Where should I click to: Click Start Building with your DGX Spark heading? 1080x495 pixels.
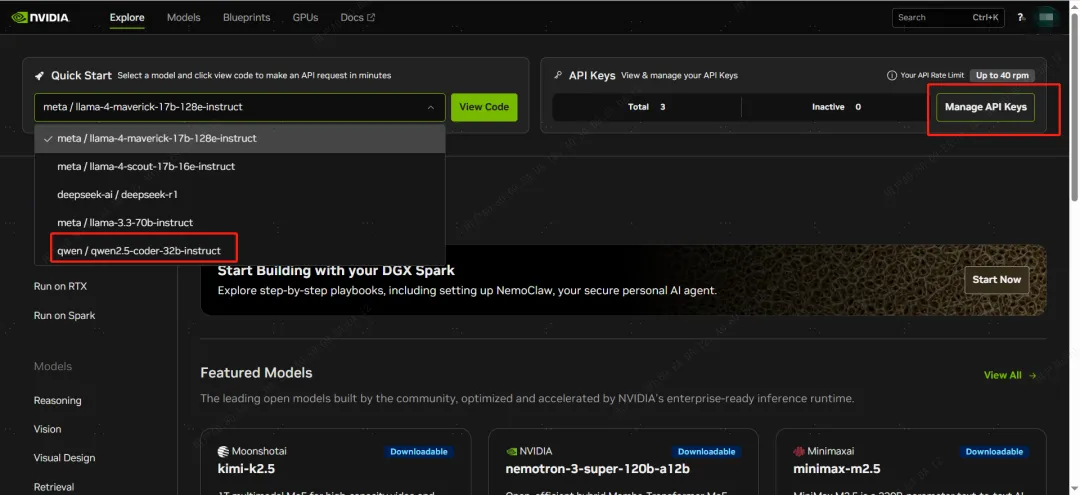click(336, 271)
